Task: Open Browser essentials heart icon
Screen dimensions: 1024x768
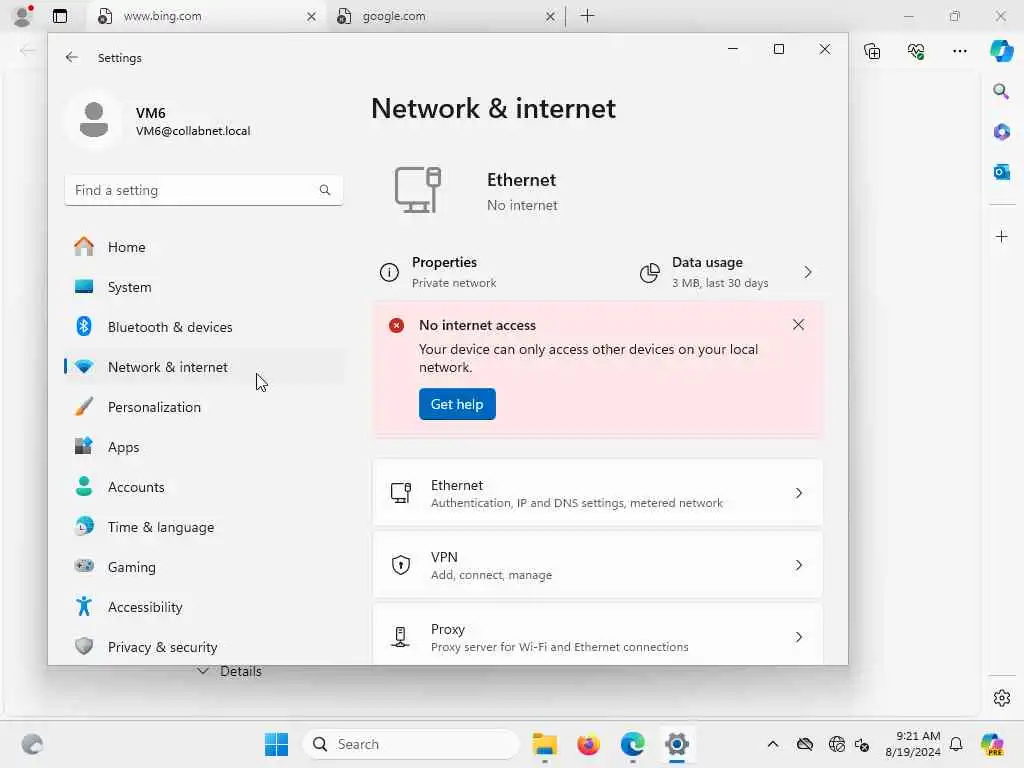Action: [x=916, y=51]
